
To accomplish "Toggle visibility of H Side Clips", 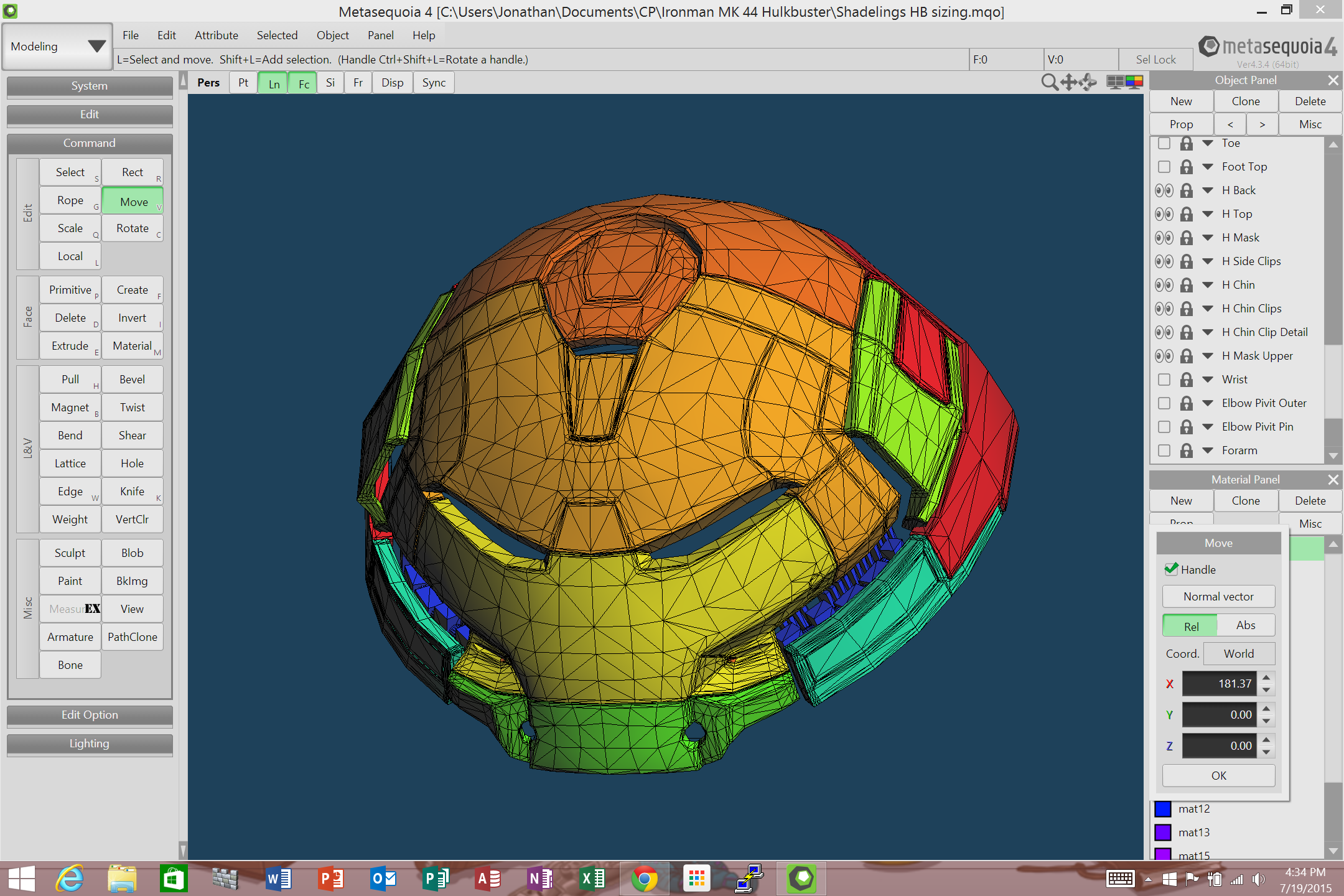I will point(1164,261).
